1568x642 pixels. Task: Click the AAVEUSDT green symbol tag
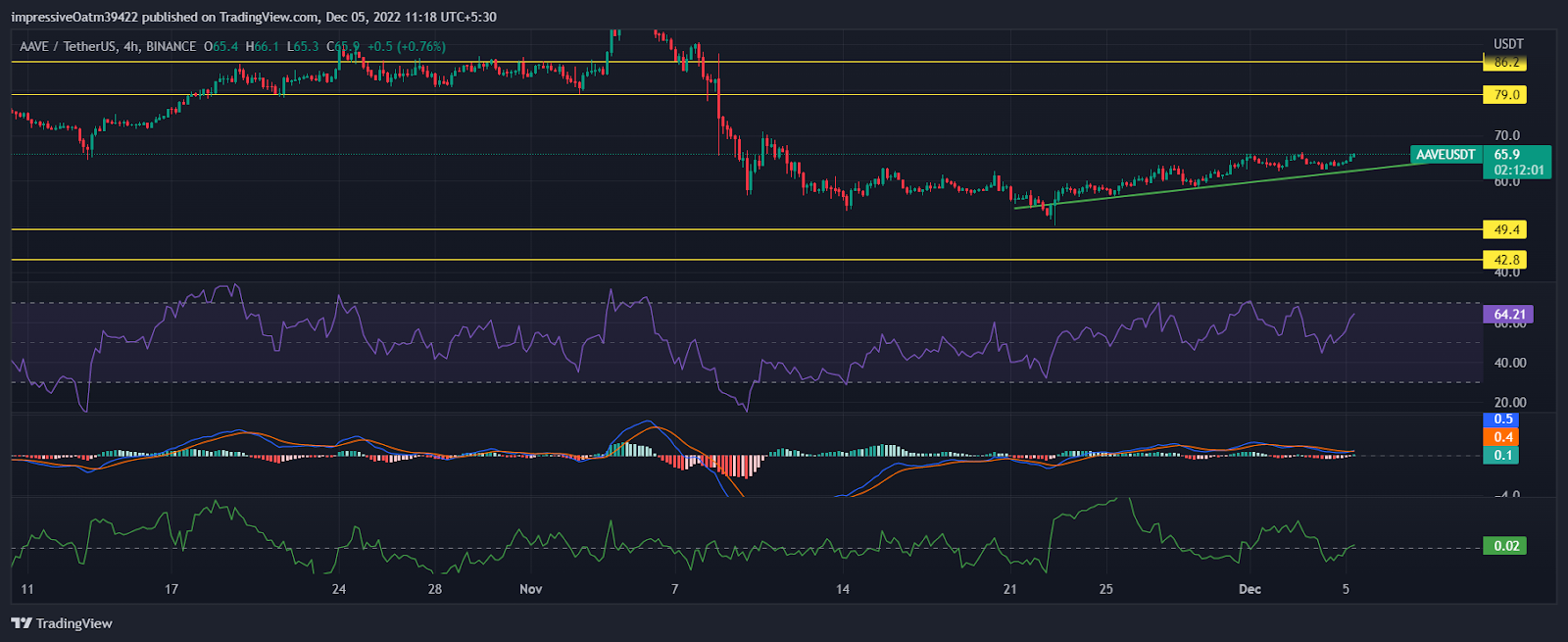[x=1445, y=155]
